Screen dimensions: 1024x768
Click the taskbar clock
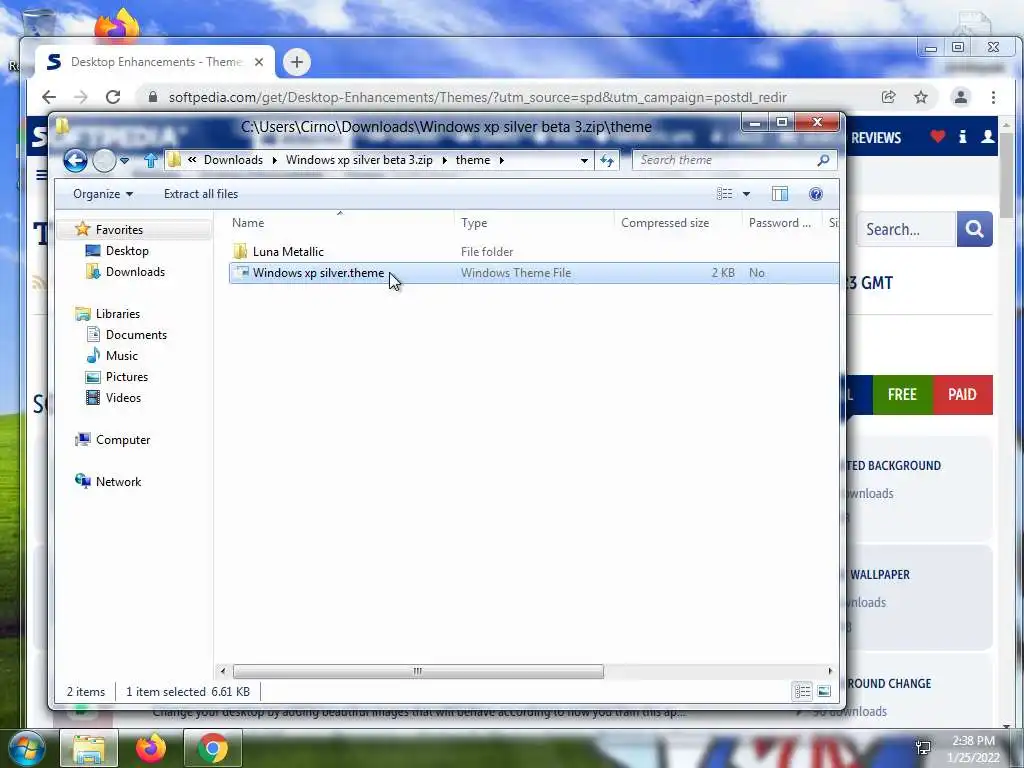coord(973,748)
